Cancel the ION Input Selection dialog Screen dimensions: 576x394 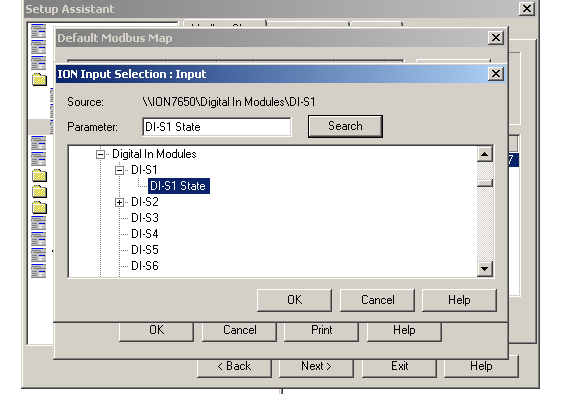(377, 300)
